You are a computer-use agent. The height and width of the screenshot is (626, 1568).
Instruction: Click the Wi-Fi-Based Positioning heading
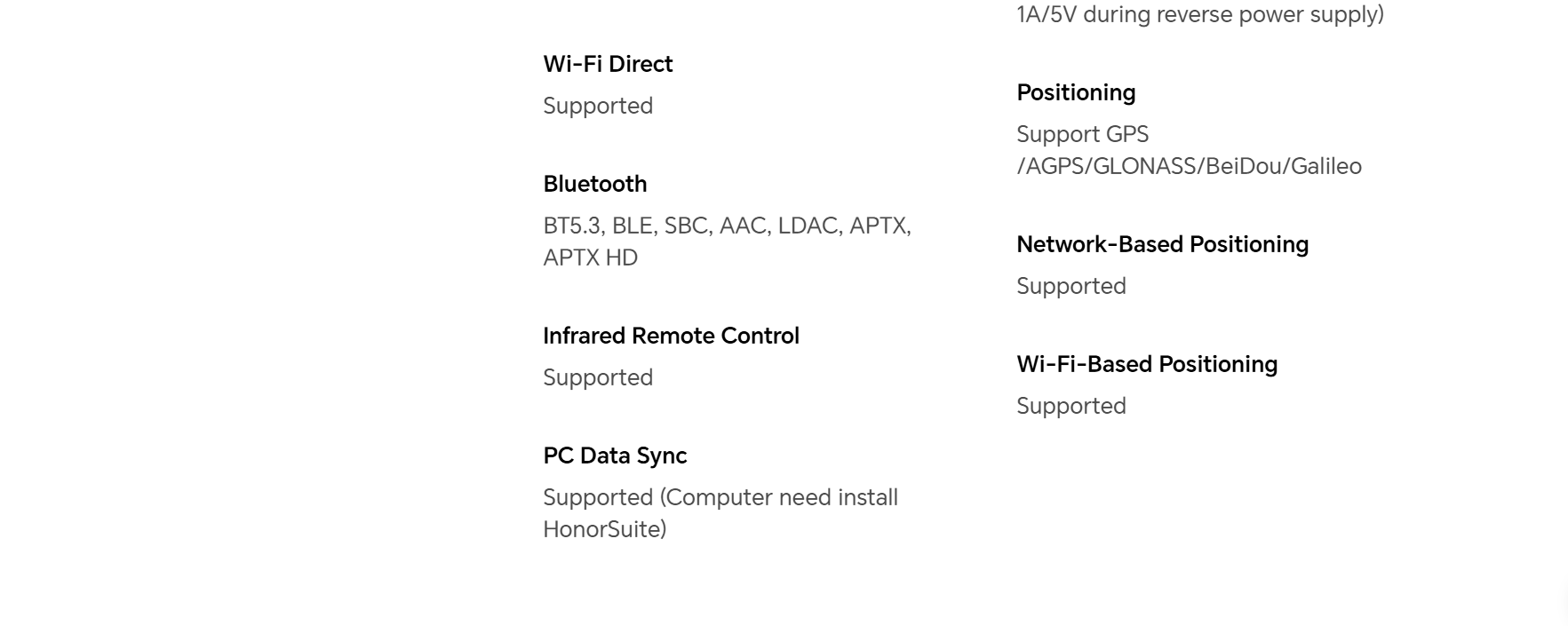(x=1147, y=364)
